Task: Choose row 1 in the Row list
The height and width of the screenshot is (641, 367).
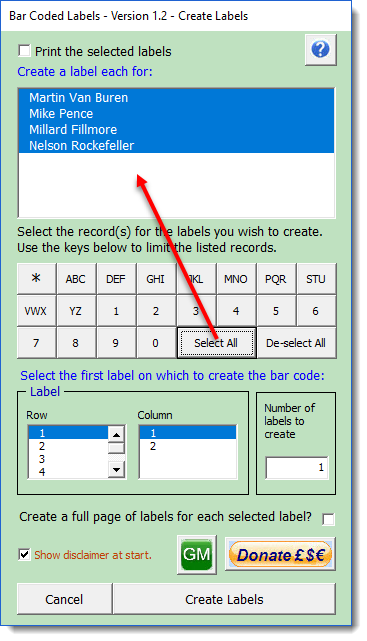Action: pos(68,433)
